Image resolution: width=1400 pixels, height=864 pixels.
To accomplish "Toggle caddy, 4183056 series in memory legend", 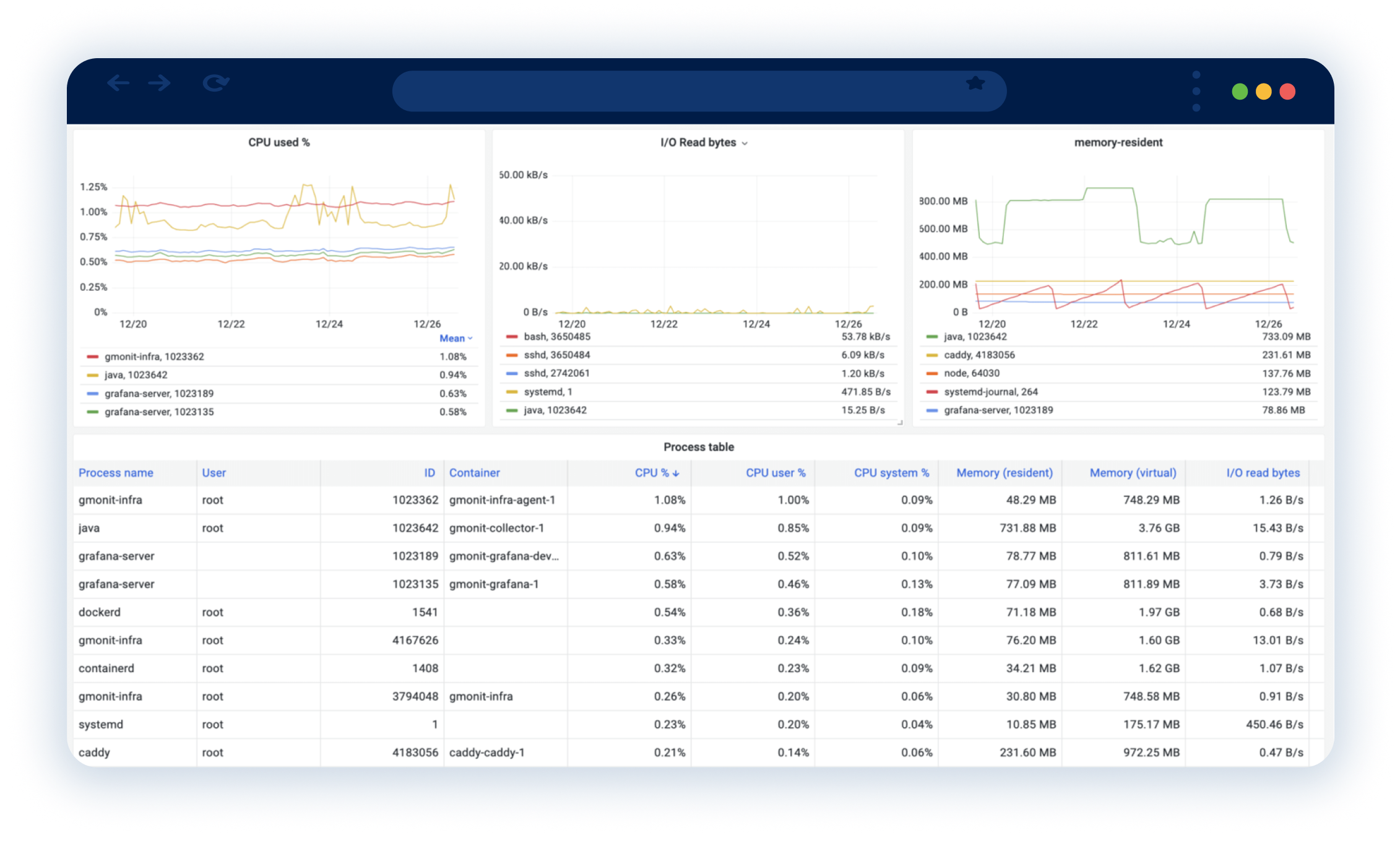I will [979, 355].
